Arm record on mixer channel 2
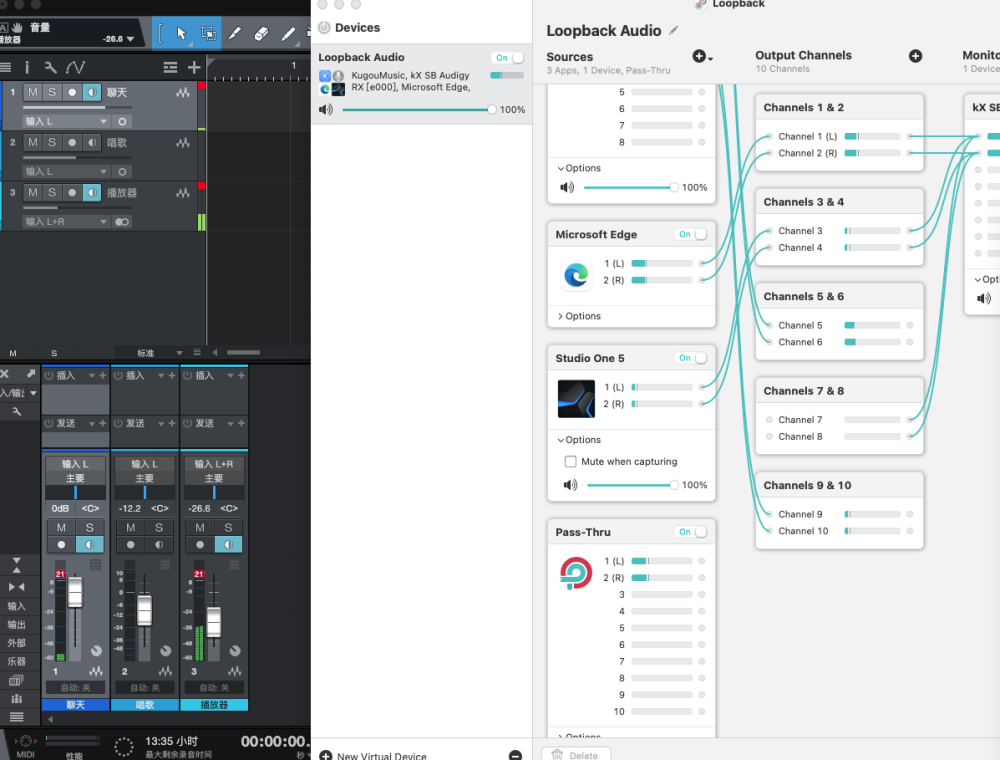This screenshot has width=1000, height=760. pos(131,544)
